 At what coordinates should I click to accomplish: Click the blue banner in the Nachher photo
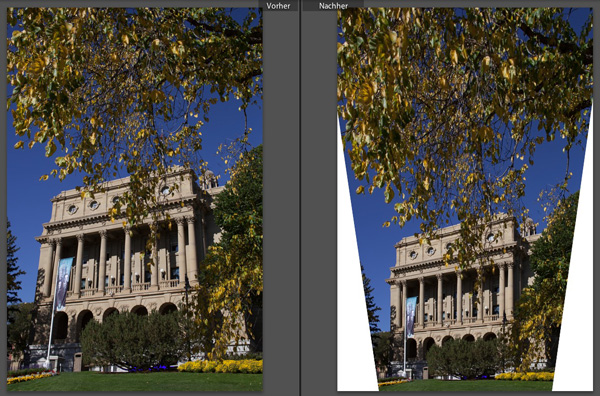pos(411,317)
